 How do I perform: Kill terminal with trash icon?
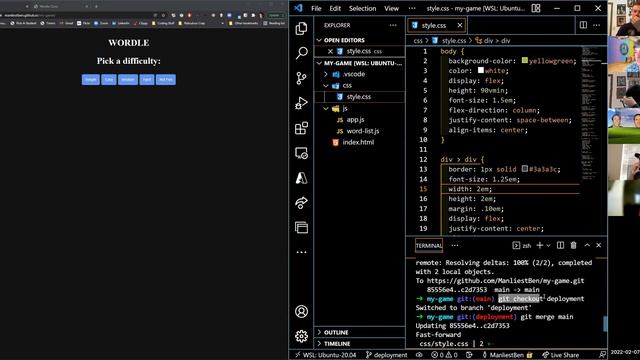tap(573, 245)
